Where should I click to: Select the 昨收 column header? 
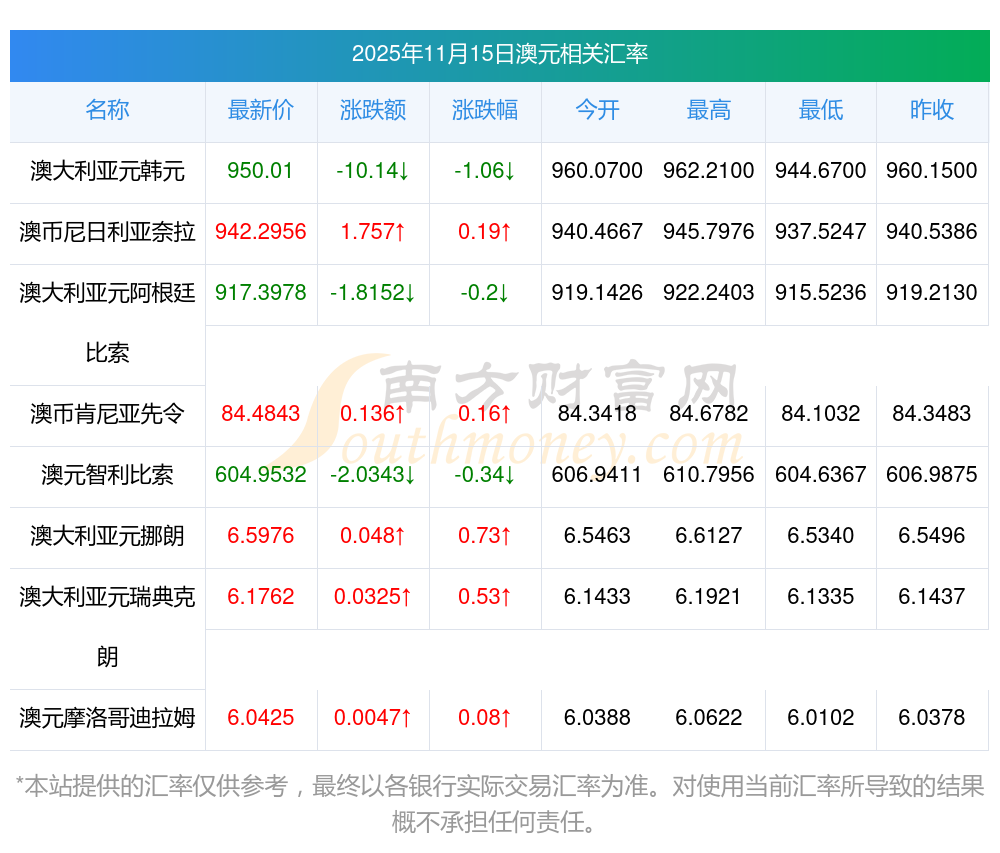click(x=932, y=110)
